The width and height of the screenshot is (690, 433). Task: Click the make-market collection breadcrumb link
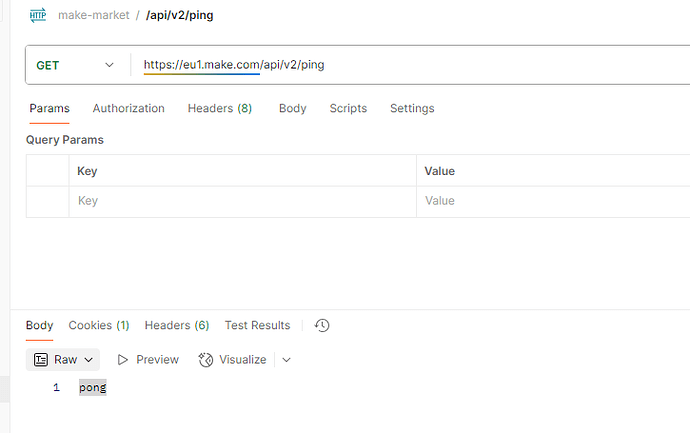(94, 15)
